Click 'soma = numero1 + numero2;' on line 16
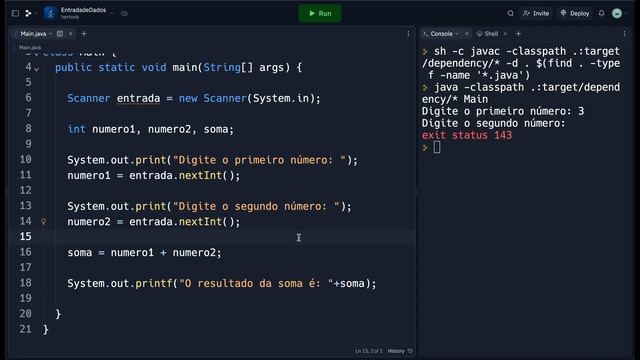This screenshot has width=640, height=360. point(144,253)
